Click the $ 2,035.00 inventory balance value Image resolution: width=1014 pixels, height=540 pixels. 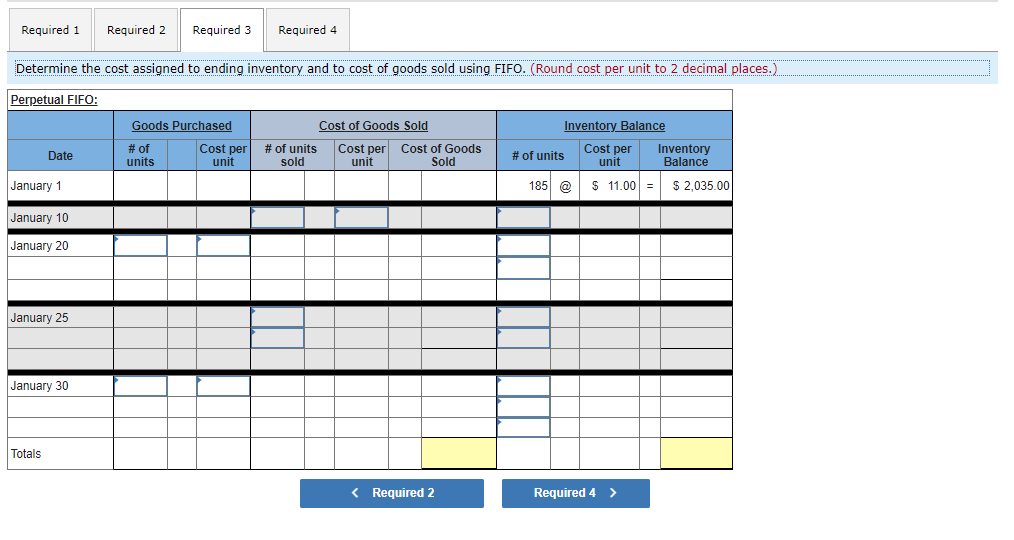tap(701, 186)
